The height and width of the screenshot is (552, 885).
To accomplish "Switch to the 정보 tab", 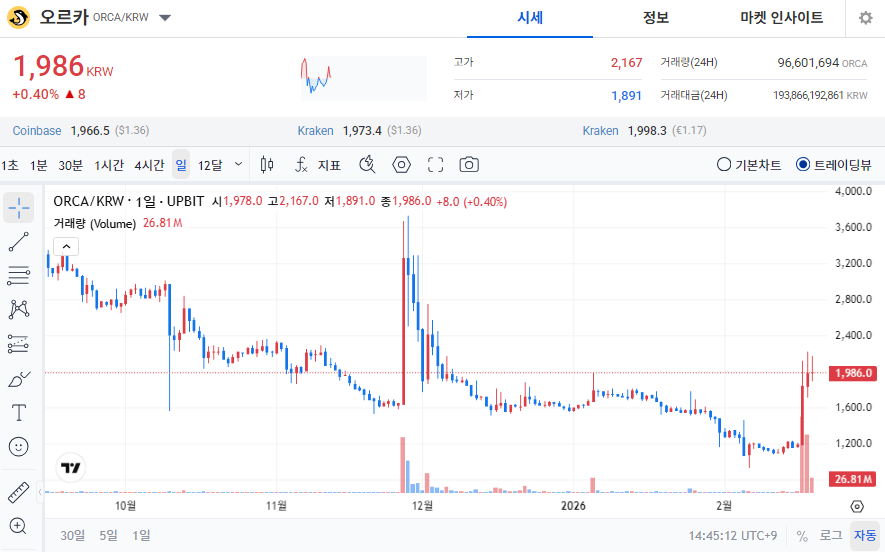I will 656,18.
